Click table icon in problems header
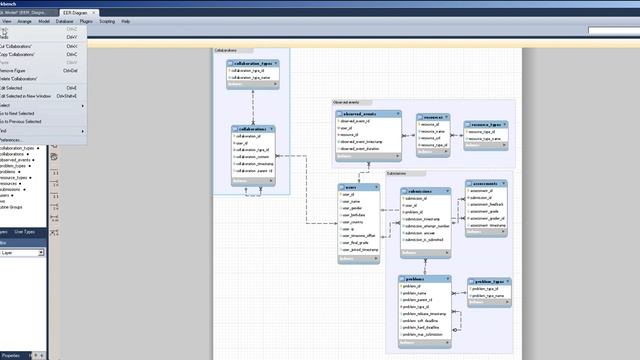The width and height of the screenshot is (640, 360). [x=402, y=279]
